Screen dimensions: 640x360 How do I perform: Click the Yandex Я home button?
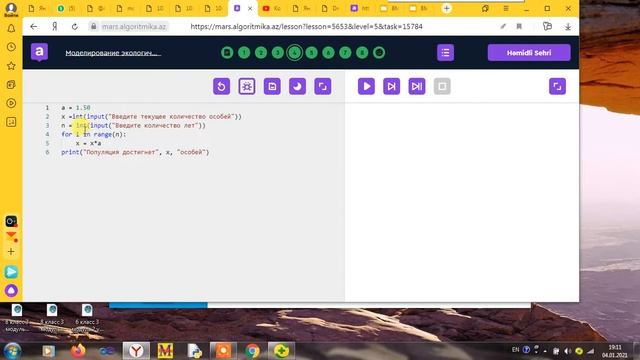[x=55, y=27]
